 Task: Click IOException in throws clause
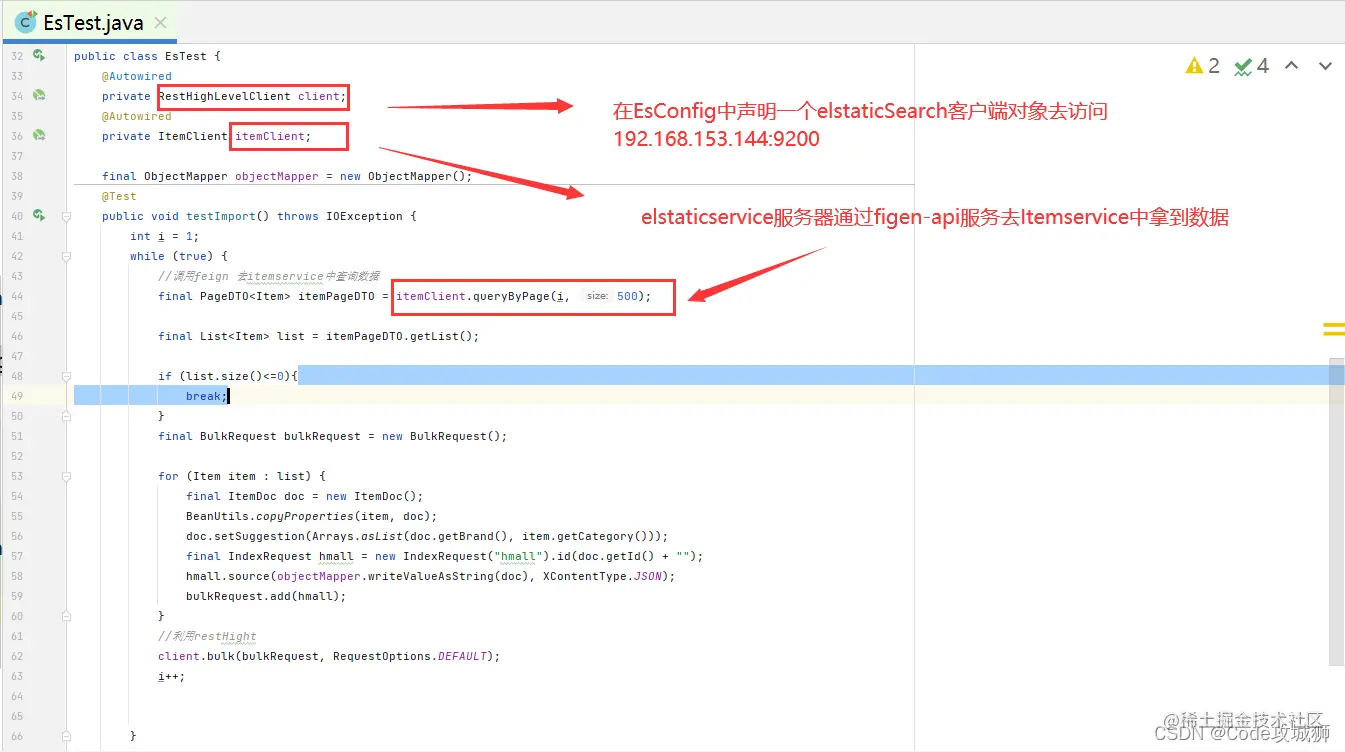[x=364, y=216]
